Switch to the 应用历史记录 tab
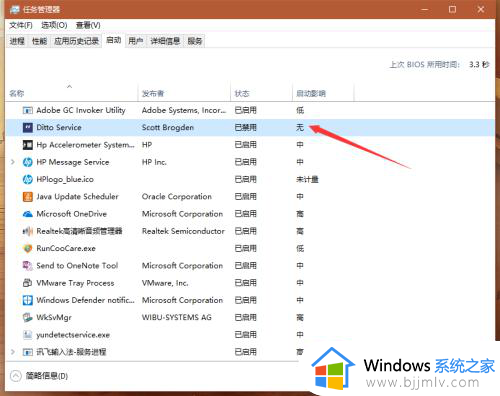500x396 pixels. [x=76, y=41]
